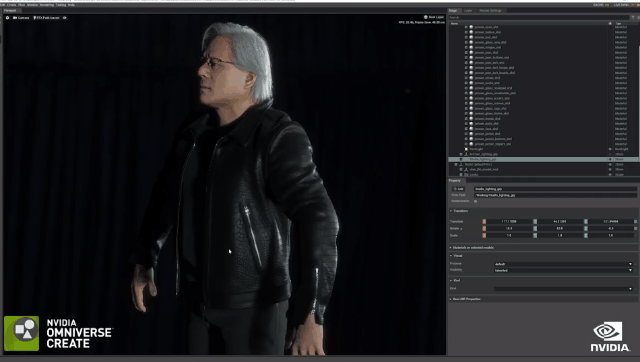This screenshot has height=362, width=640.
Task: Click the viewport eye display icon
Action: [x=64, y=18]
